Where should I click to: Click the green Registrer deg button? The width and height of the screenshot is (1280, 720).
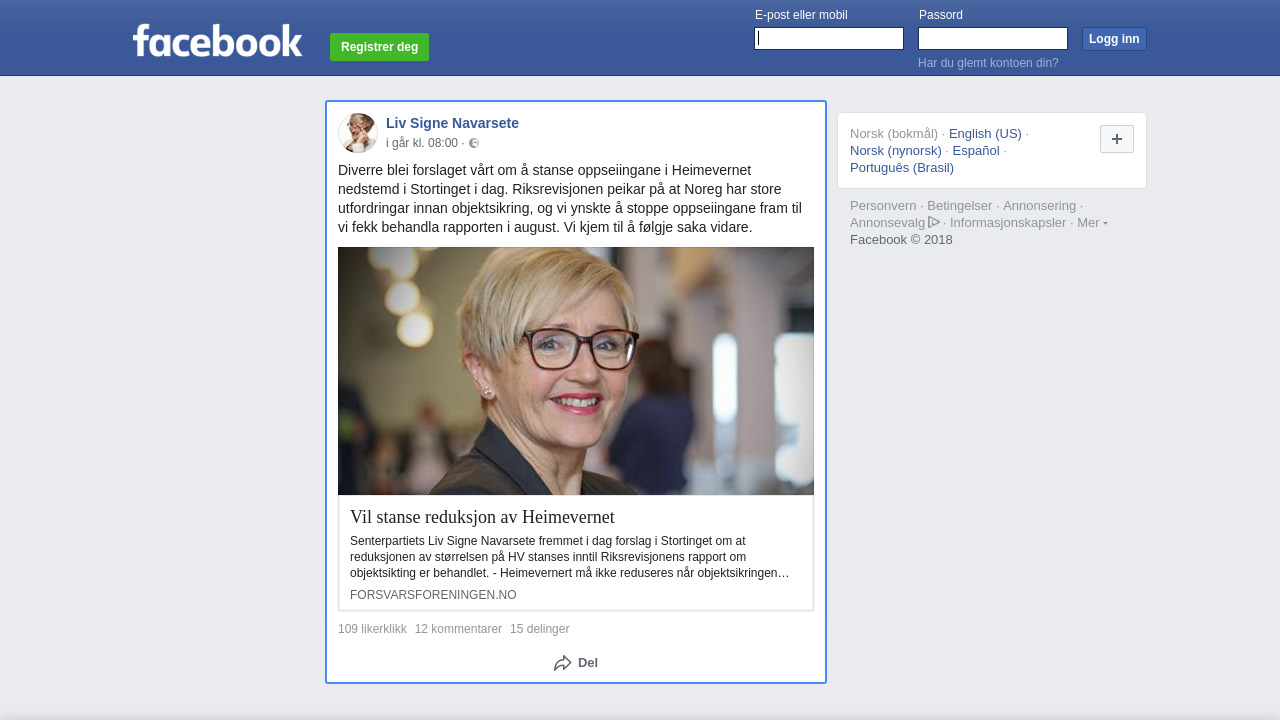(x=379, y=47)
